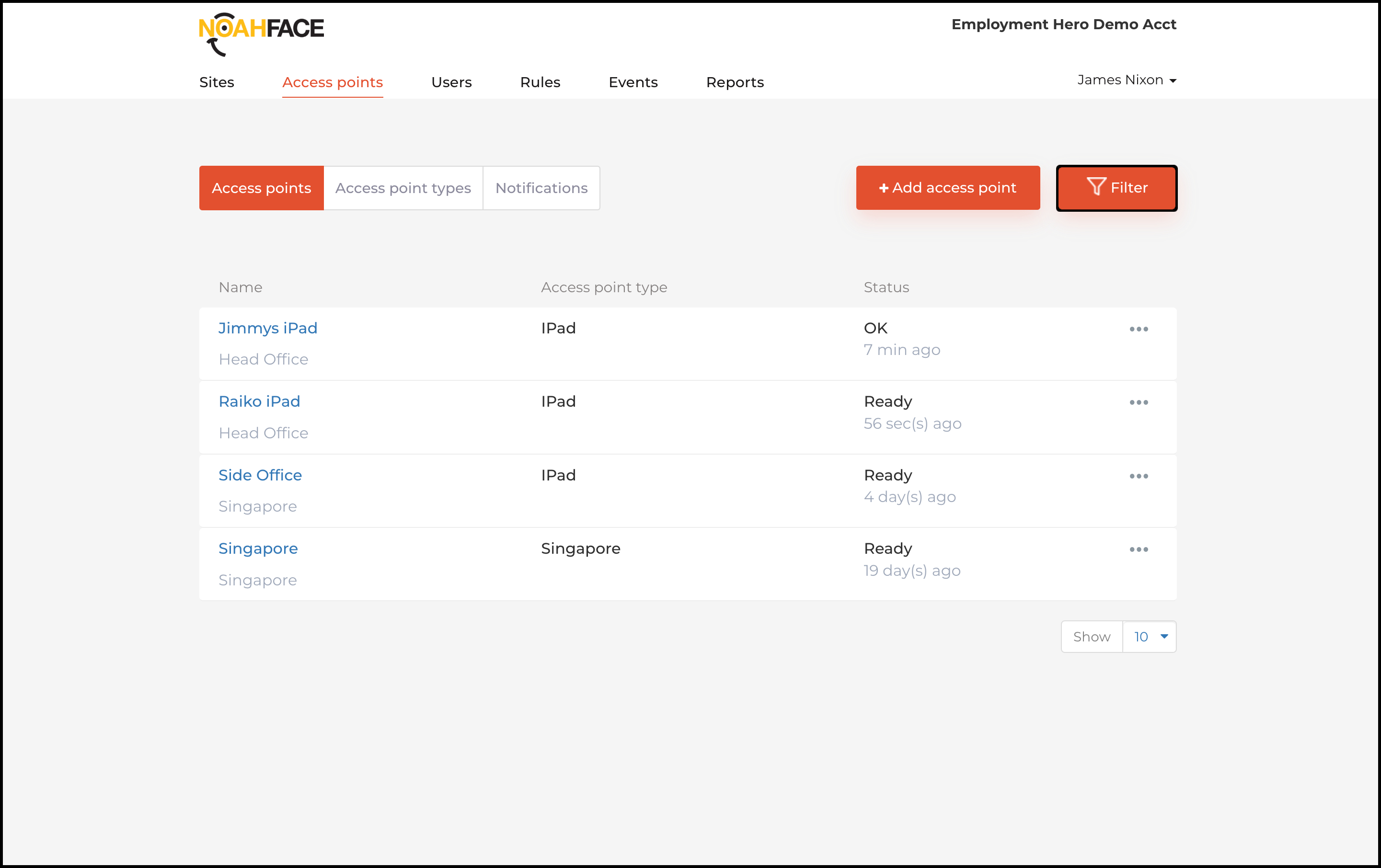Navigate to the Reports section
The image size is (1381, 868).
point(735,82)
